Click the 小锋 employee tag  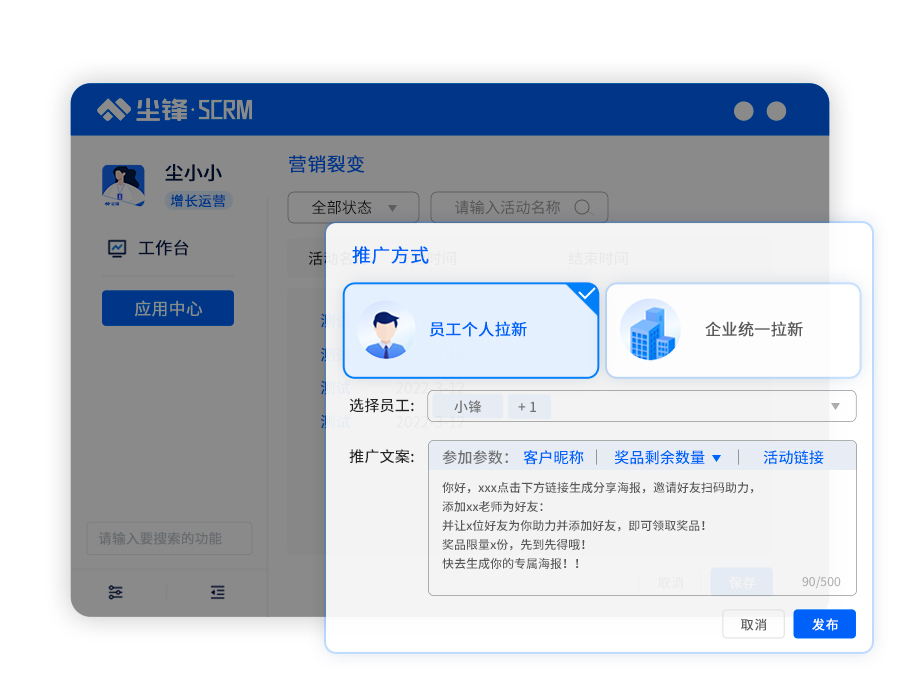(x=468, y=407)
